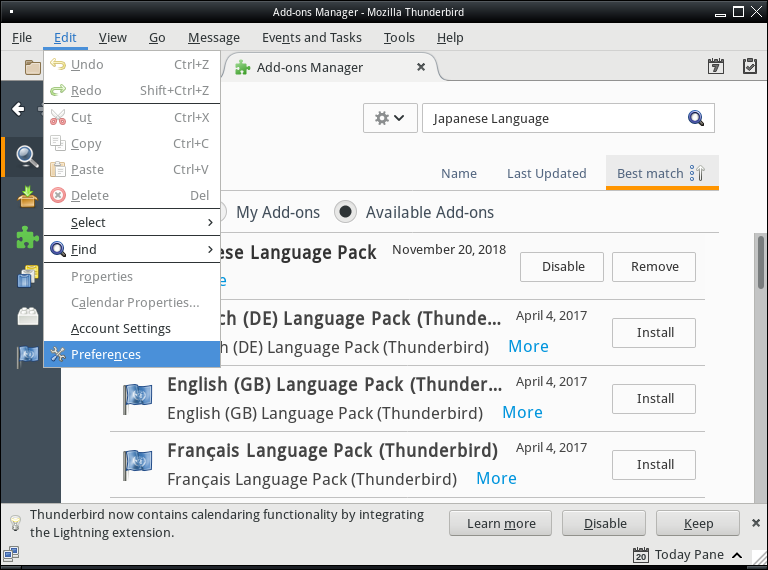Open the Tools menu
Viewport: 768px width, 570px height.
pos(399,38)
